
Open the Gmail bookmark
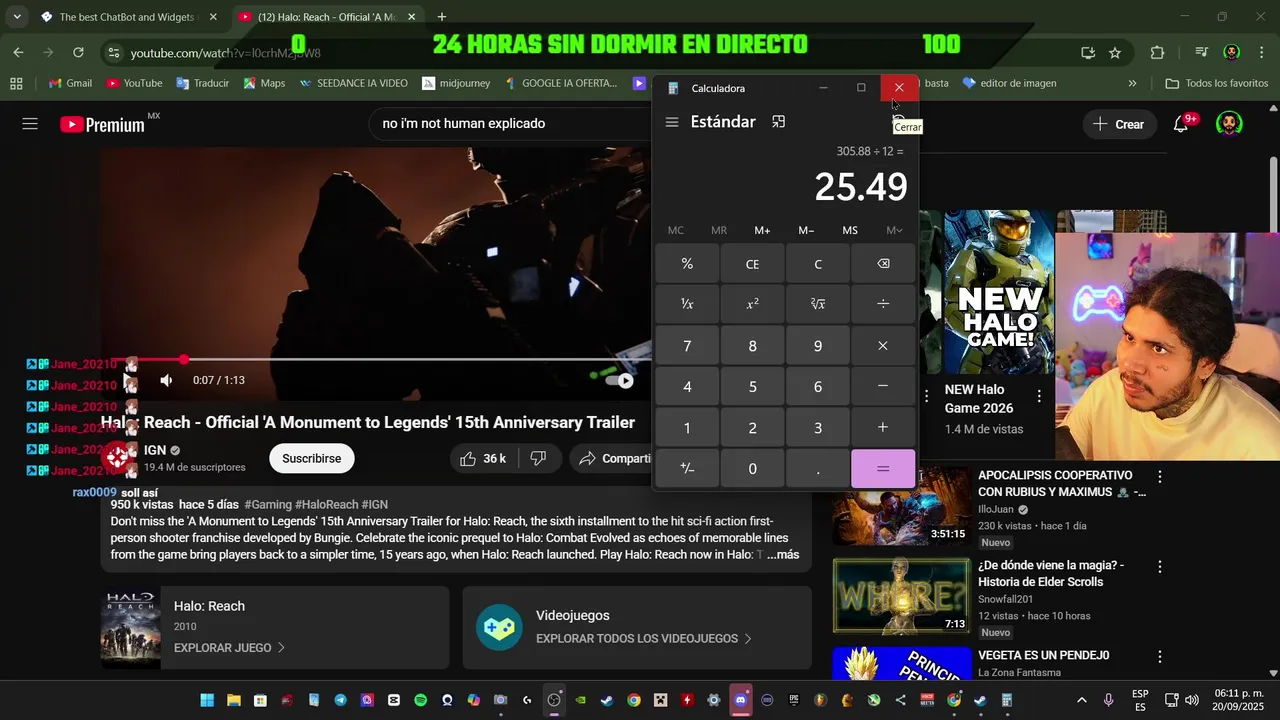[70, 83]
